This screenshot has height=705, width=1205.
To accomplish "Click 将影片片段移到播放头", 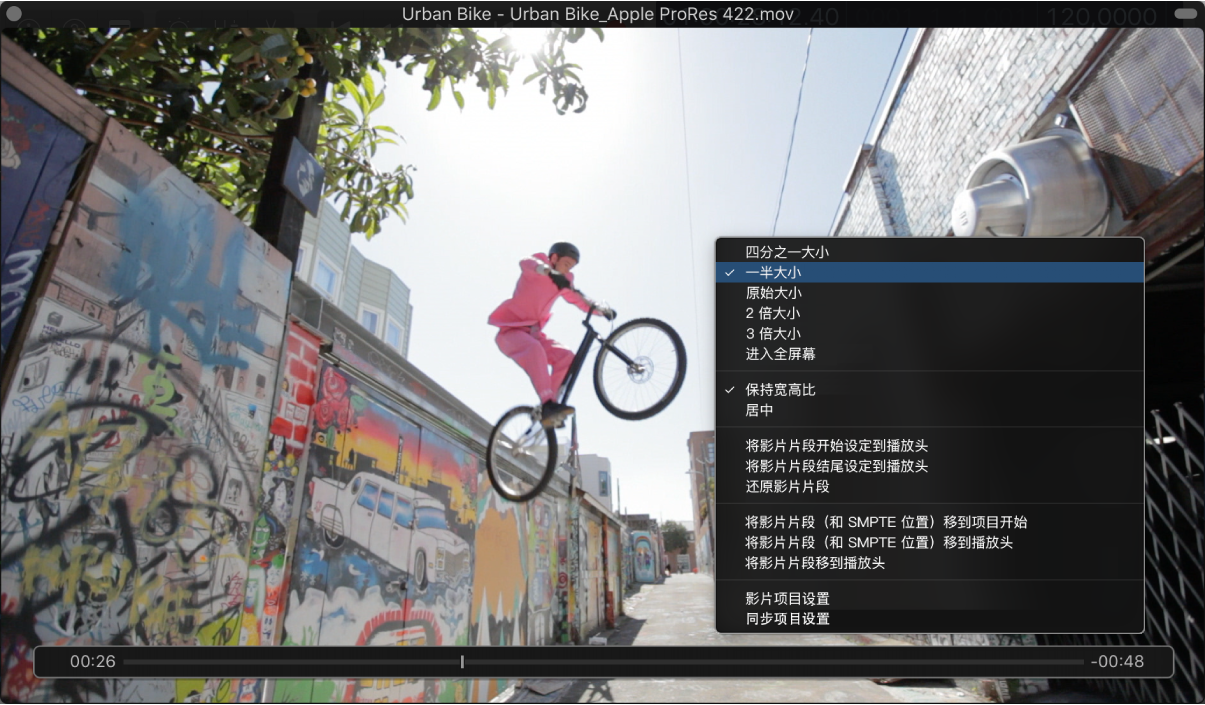I will (930, 563).
